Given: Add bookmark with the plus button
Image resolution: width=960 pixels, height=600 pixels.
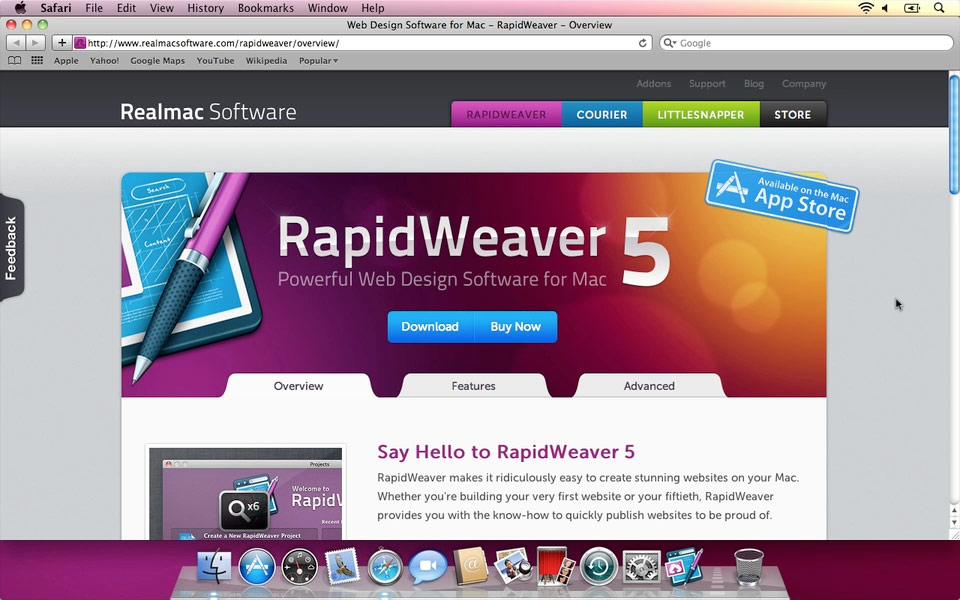Looking at the screenshot, I should tap(62, 43).
